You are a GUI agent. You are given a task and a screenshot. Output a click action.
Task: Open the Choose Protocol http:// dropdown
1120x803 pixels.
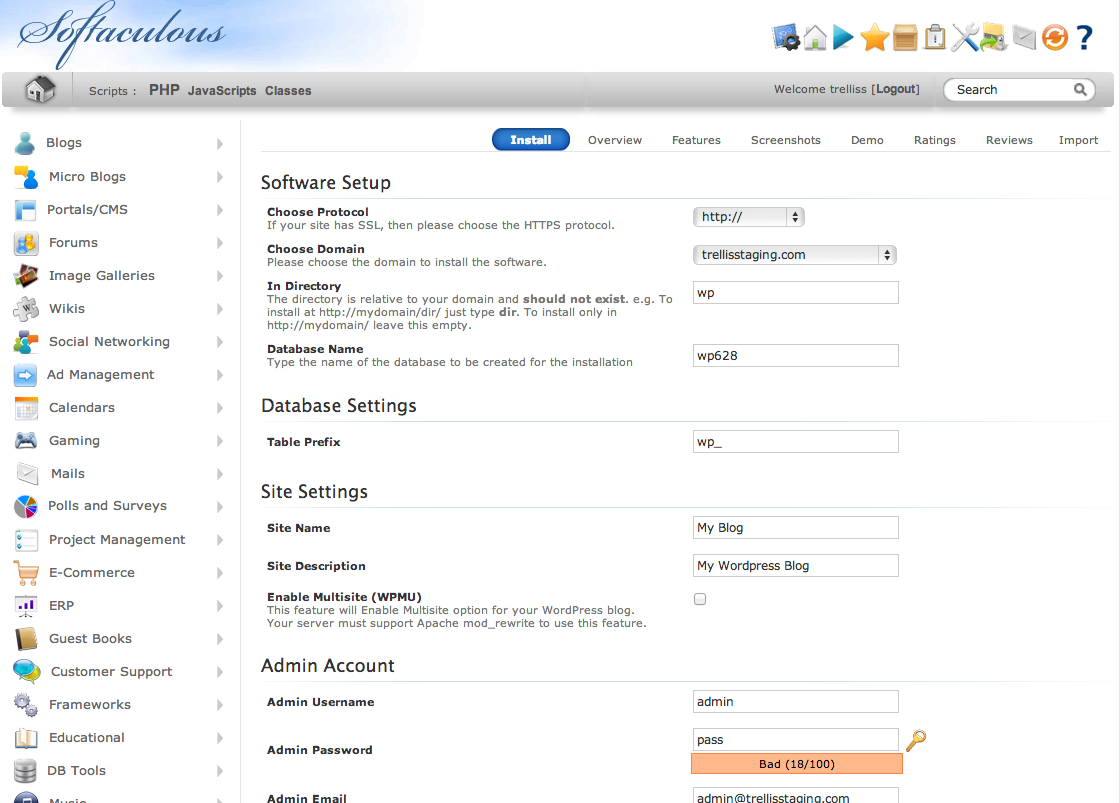(x=749, y=216)
